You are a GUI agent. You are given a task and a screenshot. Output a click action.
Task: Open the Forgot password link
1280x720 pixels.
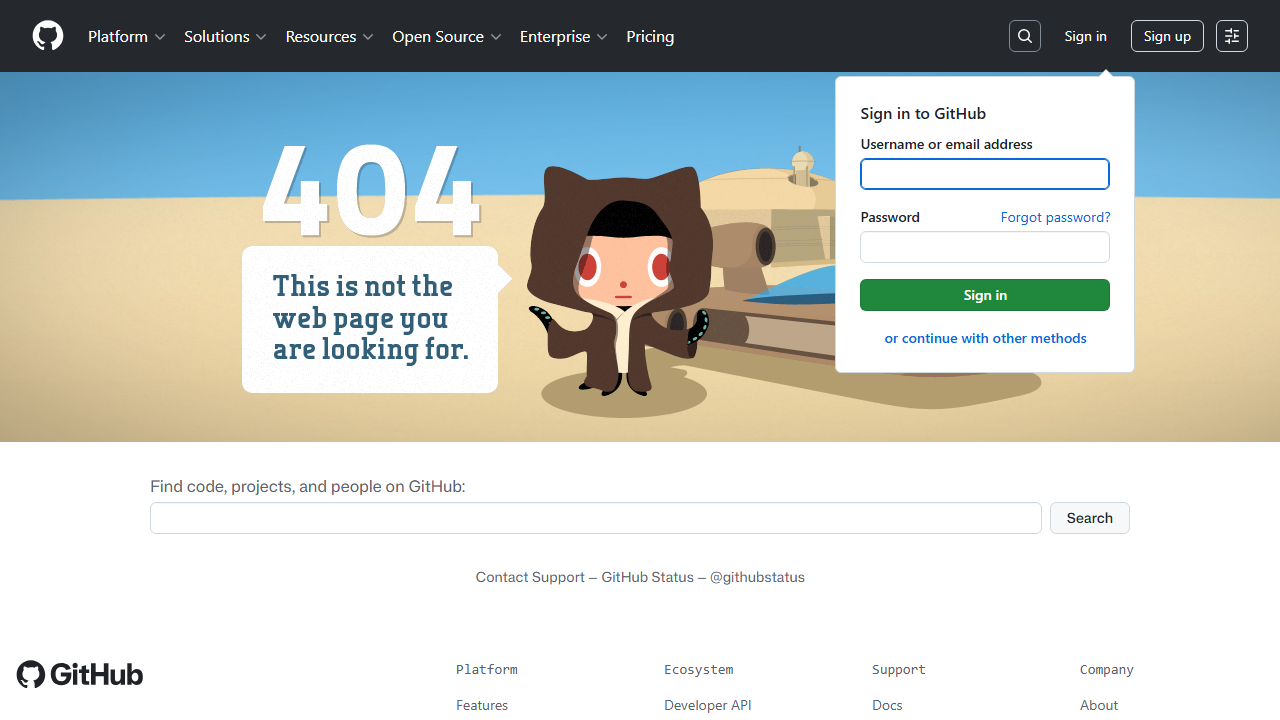click(x=1055, y=217)
